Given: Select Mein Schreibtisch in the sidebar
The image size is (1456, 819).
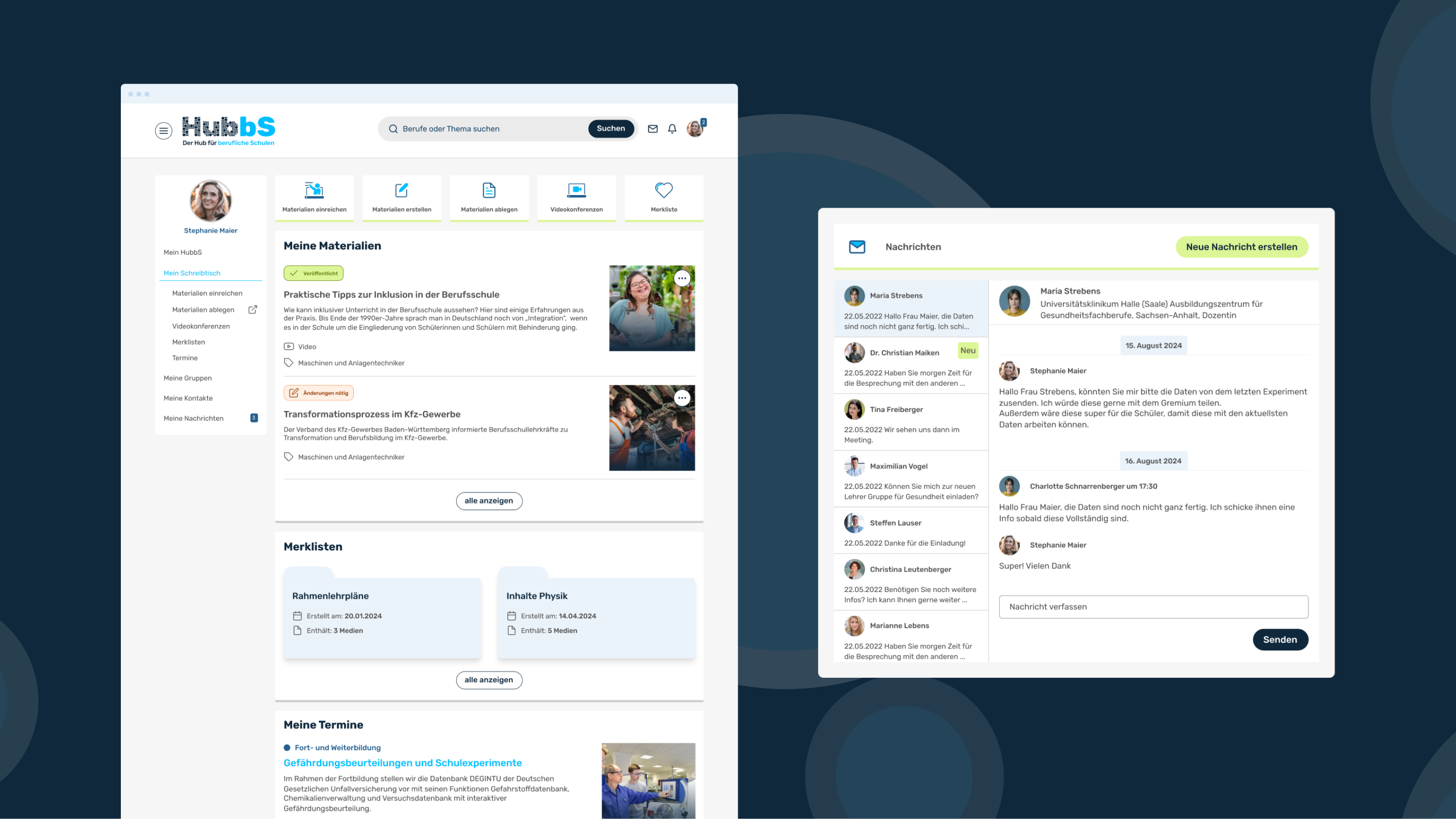Looking at the screenshot, I should point(192,273).
